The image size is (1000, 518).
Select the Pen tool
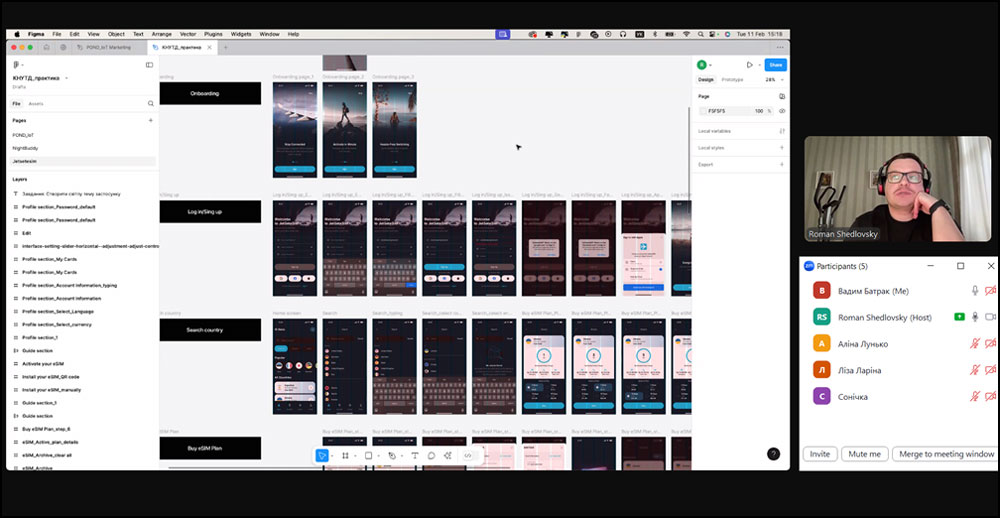click(391, 455)
